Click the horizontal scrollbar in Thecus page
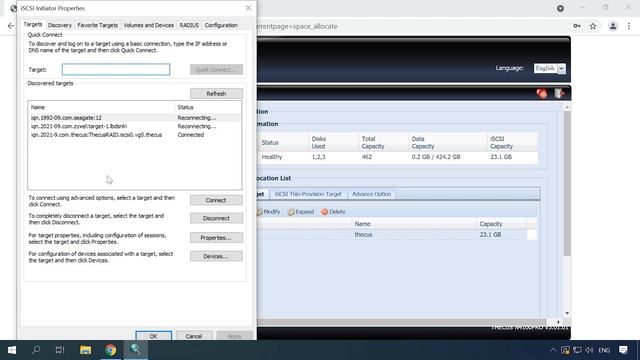 402,322
